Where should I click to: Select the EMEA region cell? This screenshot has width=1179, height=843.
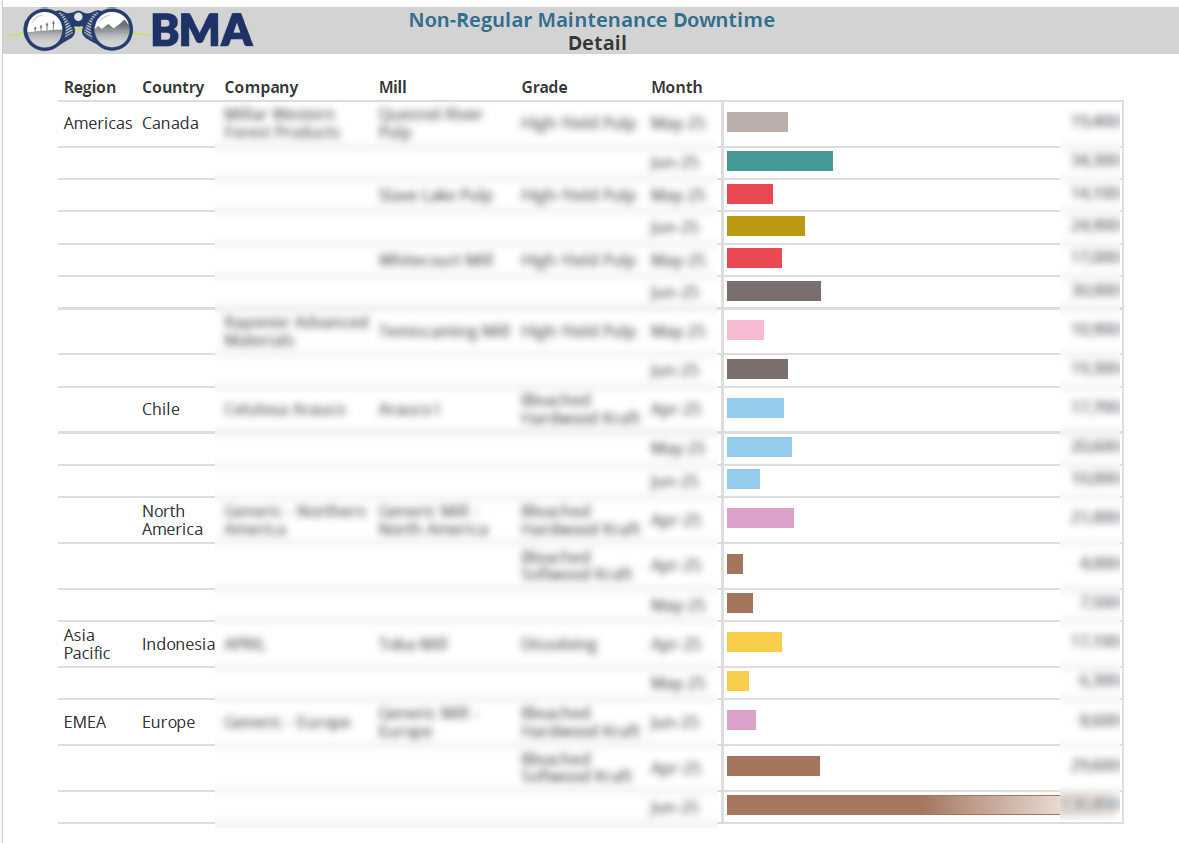pos(85,722)
